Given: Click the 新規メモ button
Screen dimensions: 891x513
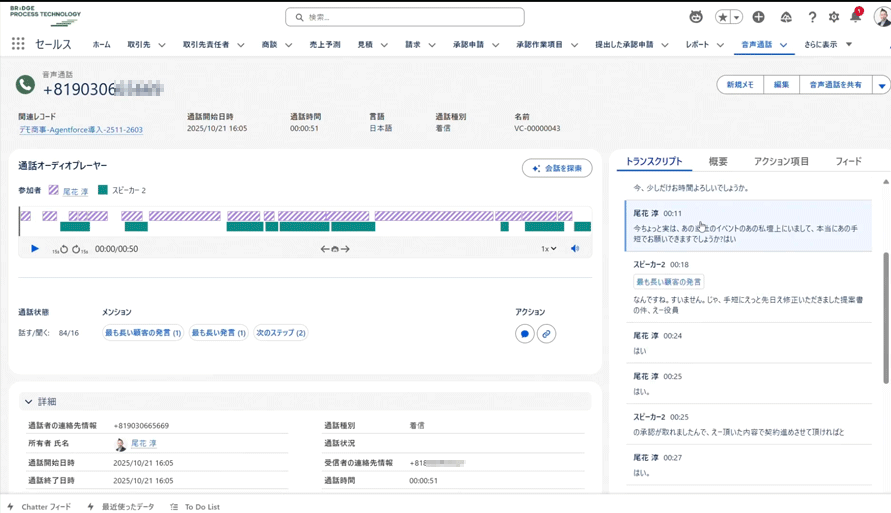Looking at the screenshot, I should point(740,85).
